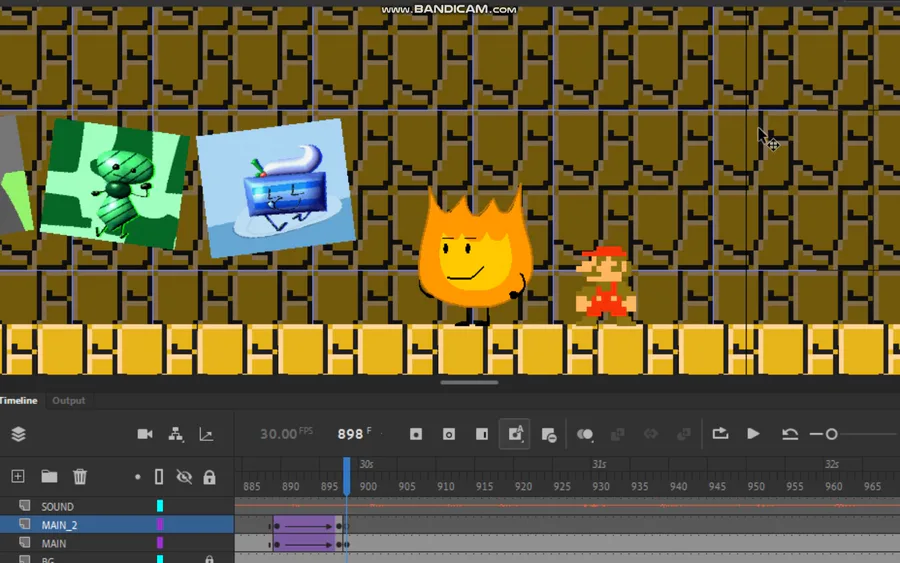This screenshot has height=563, width=900.
Task: Lock all layers with the padlock icon
Action: point(210,477)
